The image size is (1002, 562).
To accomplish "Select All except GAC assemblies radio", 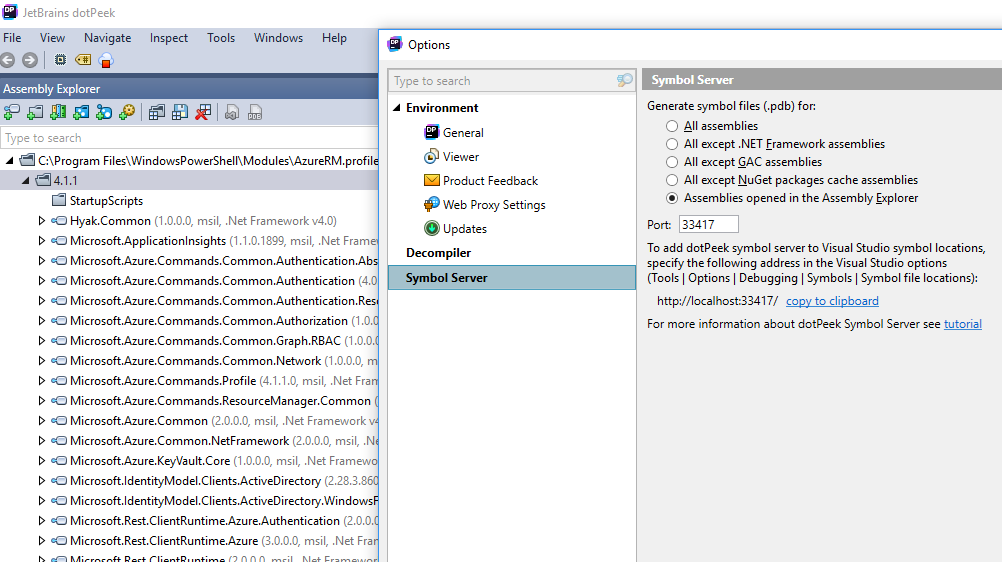I will click(672, 162).
